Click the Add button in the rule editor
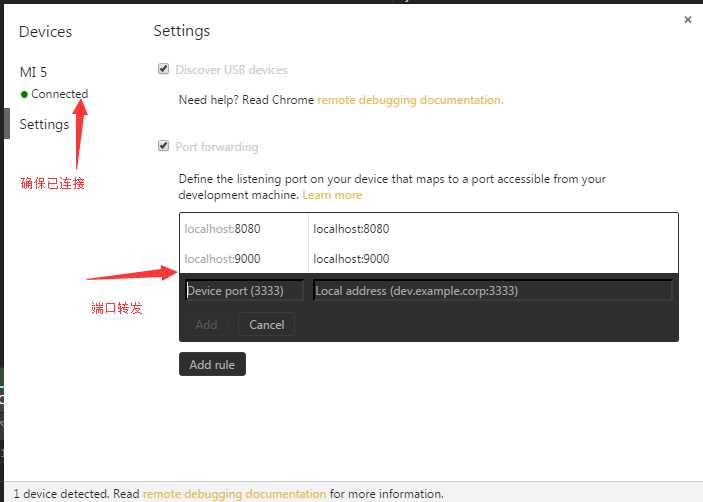Screen dimensions: 703x502 [206, 325]
